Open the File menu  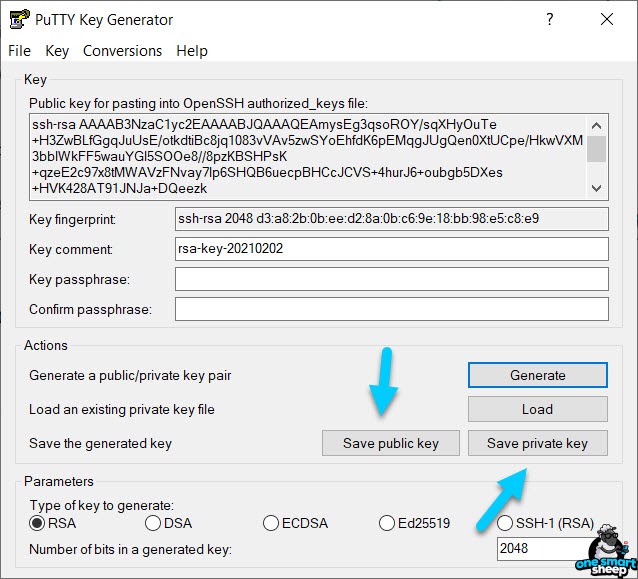19,51
